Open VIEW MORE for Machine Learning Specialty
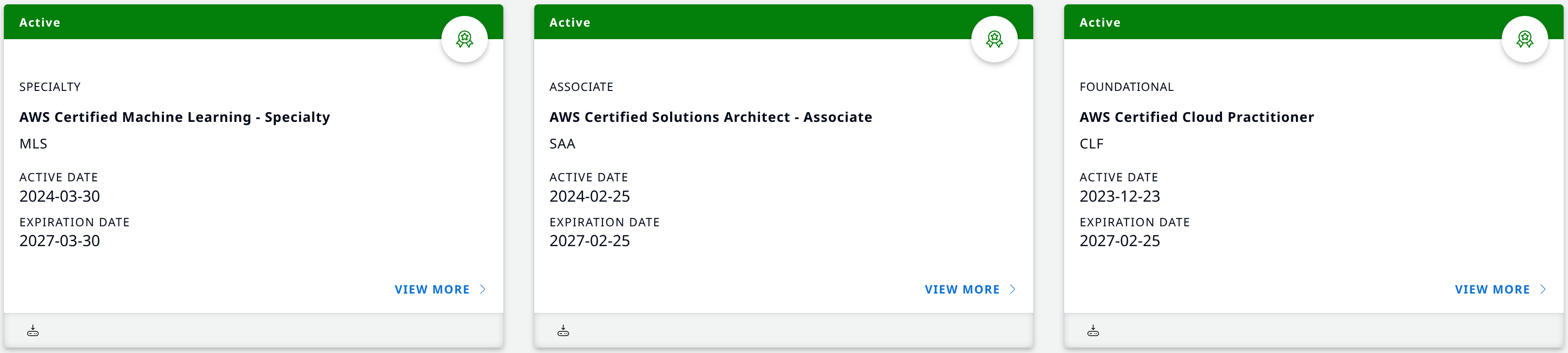The image size is (1568, 353). pos(432,290)
